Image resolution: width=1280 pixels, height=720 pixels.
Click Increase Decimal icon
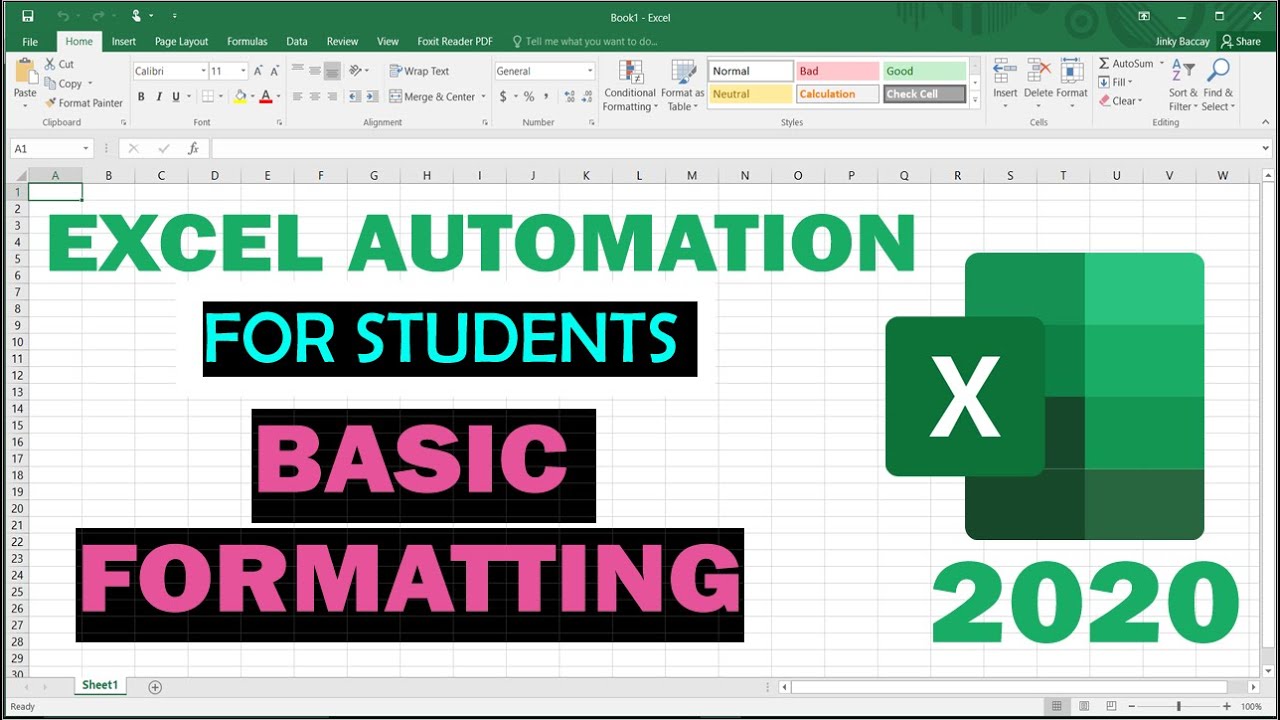(569, 97)
